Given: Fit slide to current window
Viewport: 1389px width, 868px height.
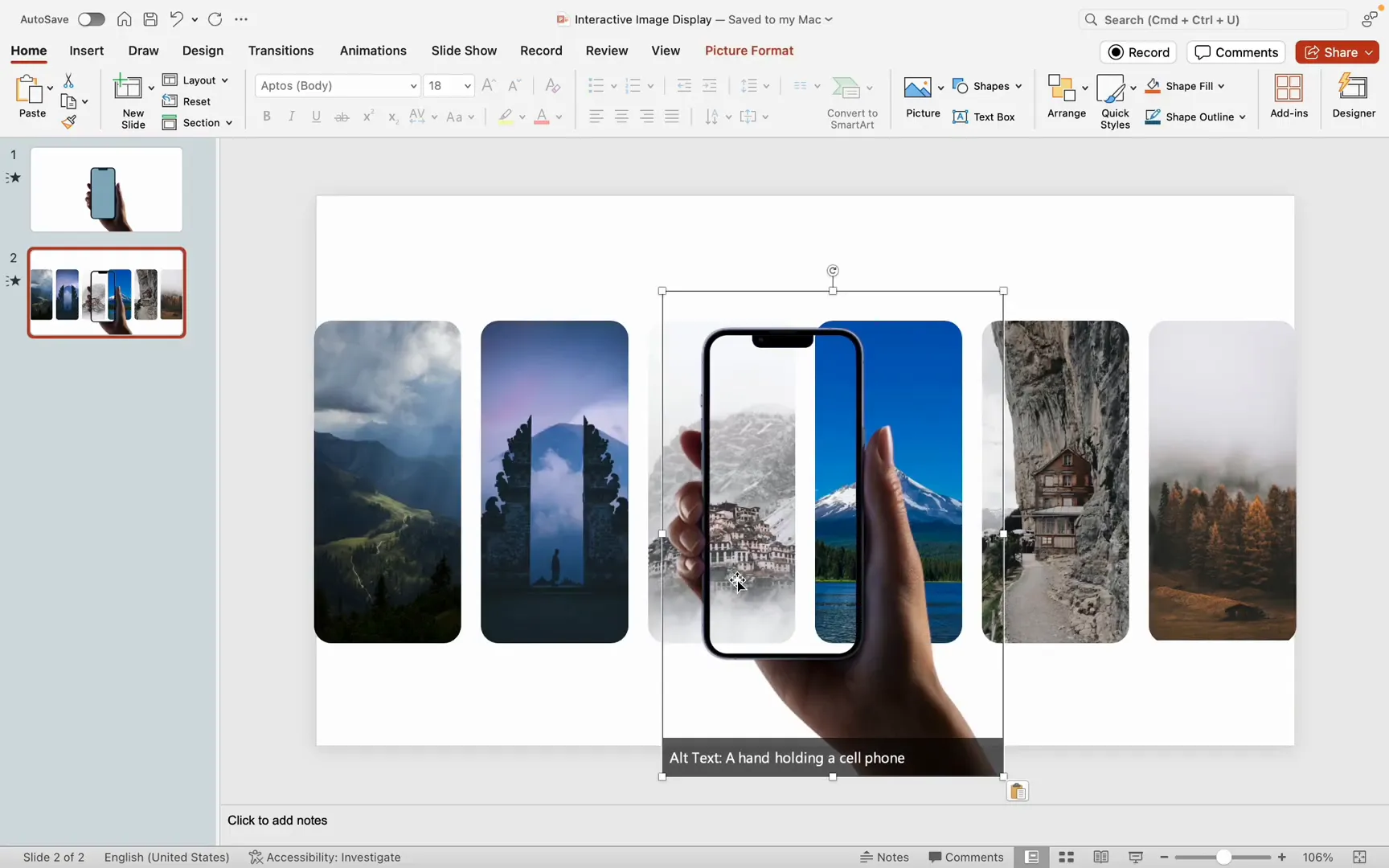Looking at the screenshot, I should 1360,858.
